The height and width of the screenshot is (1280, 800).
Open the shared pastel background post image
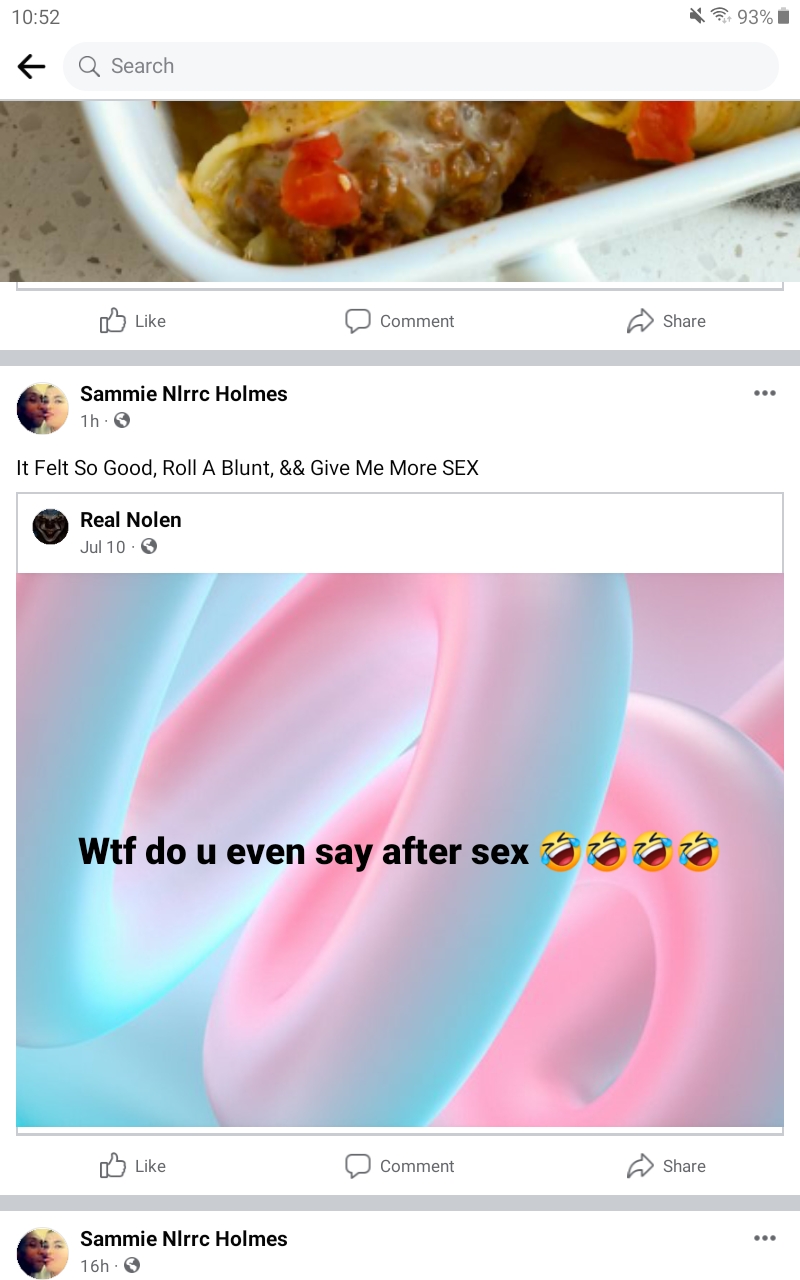click(400, 850)
